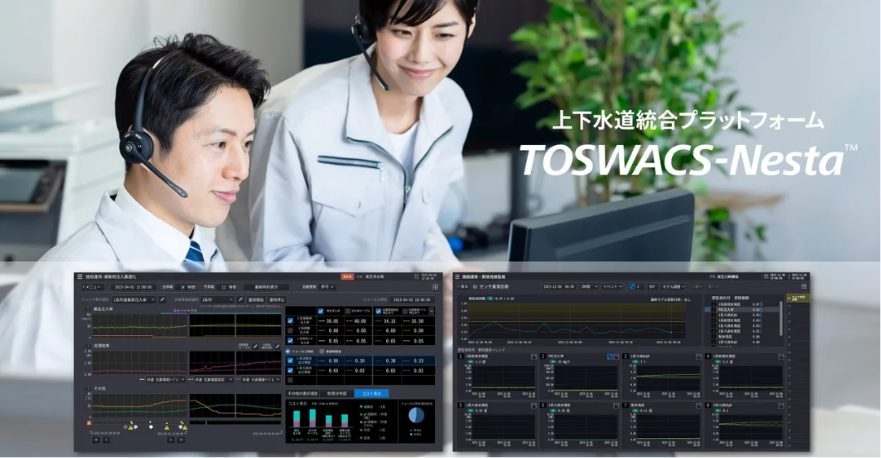Click the ＜メニュー back button
This screenshot has height=458, width=881.
coord(93,287)
